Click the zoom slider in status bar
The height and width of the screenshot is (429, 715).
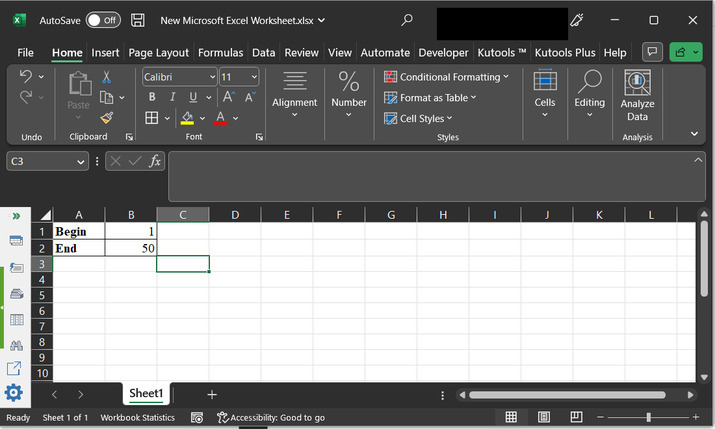[x=648, y=417]
